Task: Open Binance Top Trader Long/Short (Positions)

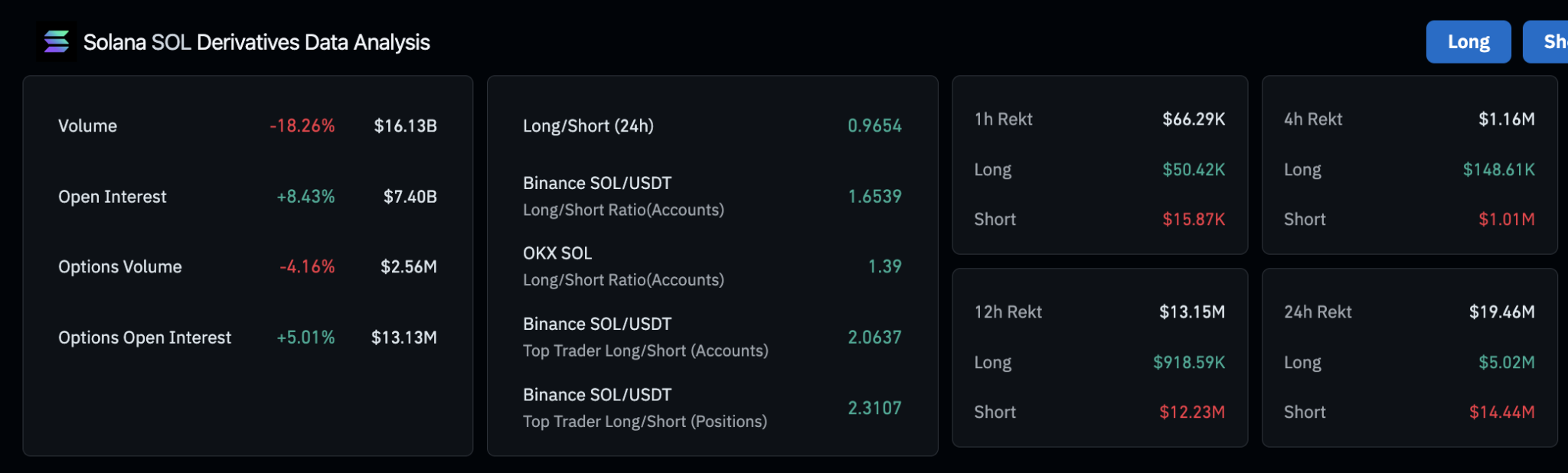Action: 645,408
